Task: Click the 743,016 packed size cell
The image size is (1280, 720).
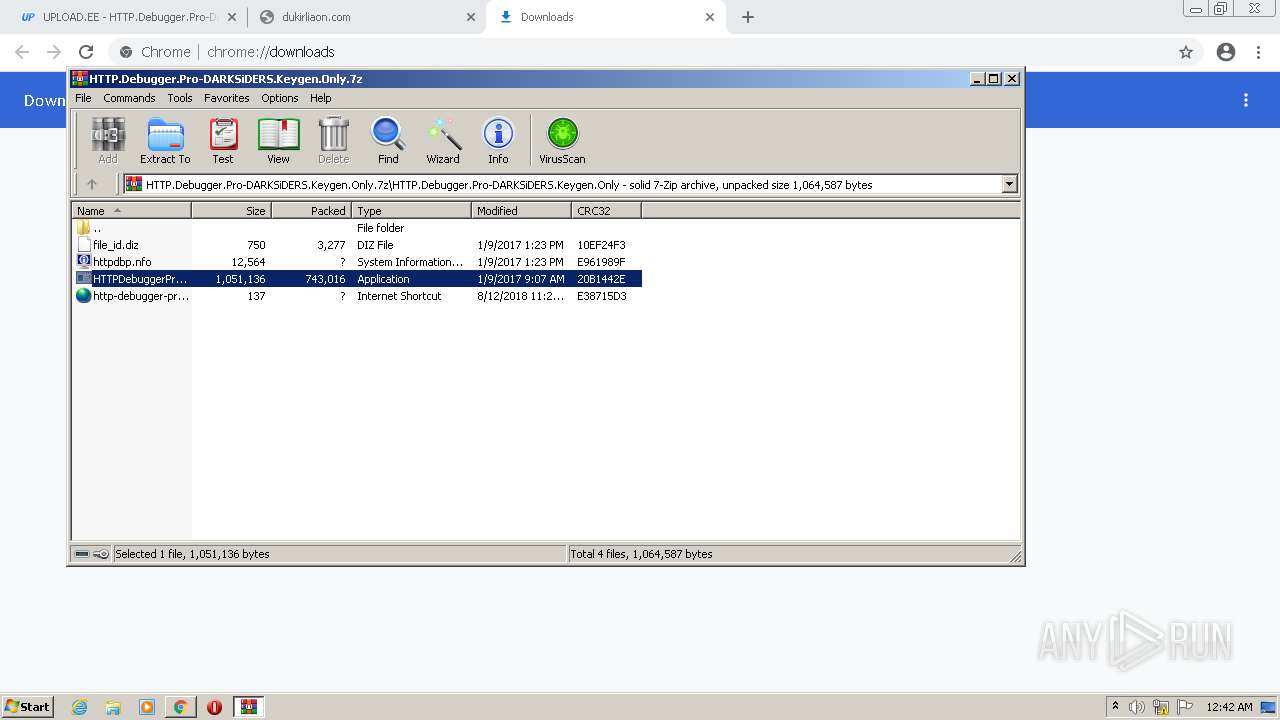Action: (x=325, y=279)
